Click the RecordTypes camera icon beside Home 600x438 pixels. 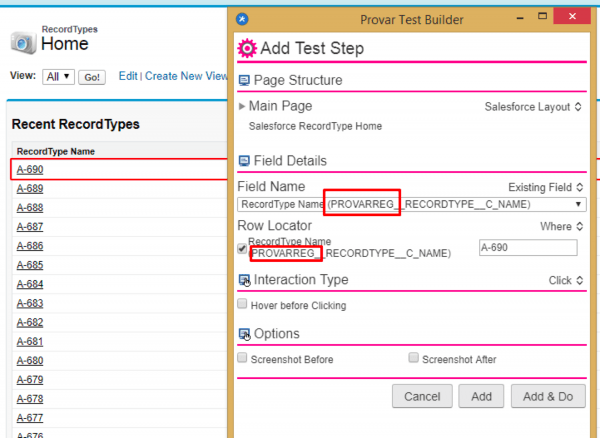[24, 43]
